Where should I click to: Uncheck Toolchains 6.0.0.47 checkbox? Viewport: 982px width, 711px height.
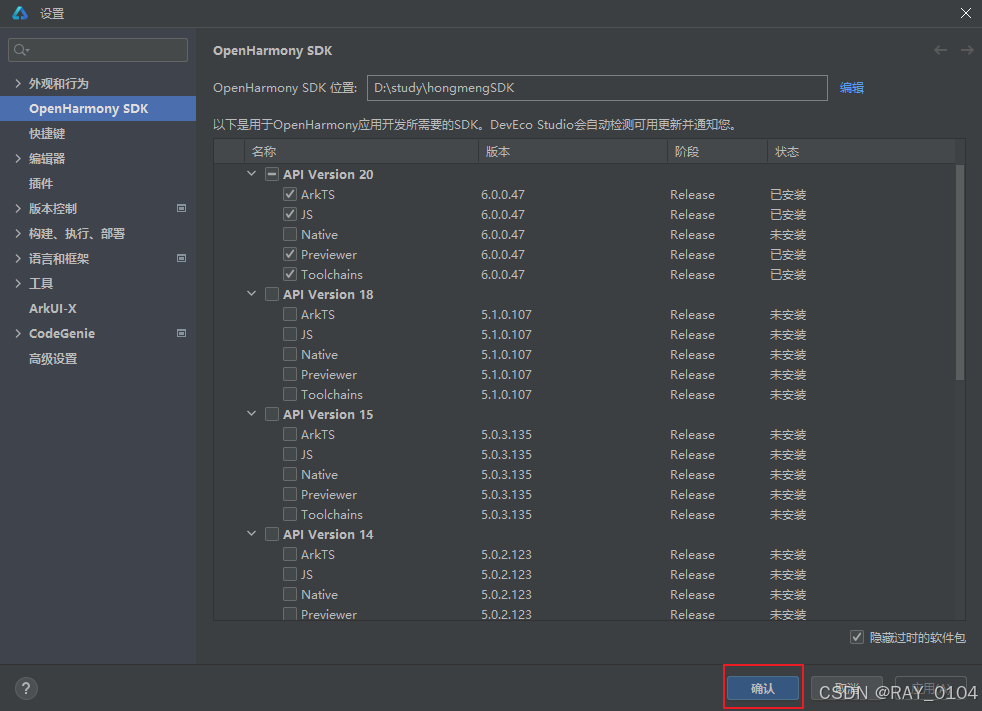pyautogui.click(x=289, y=274)
